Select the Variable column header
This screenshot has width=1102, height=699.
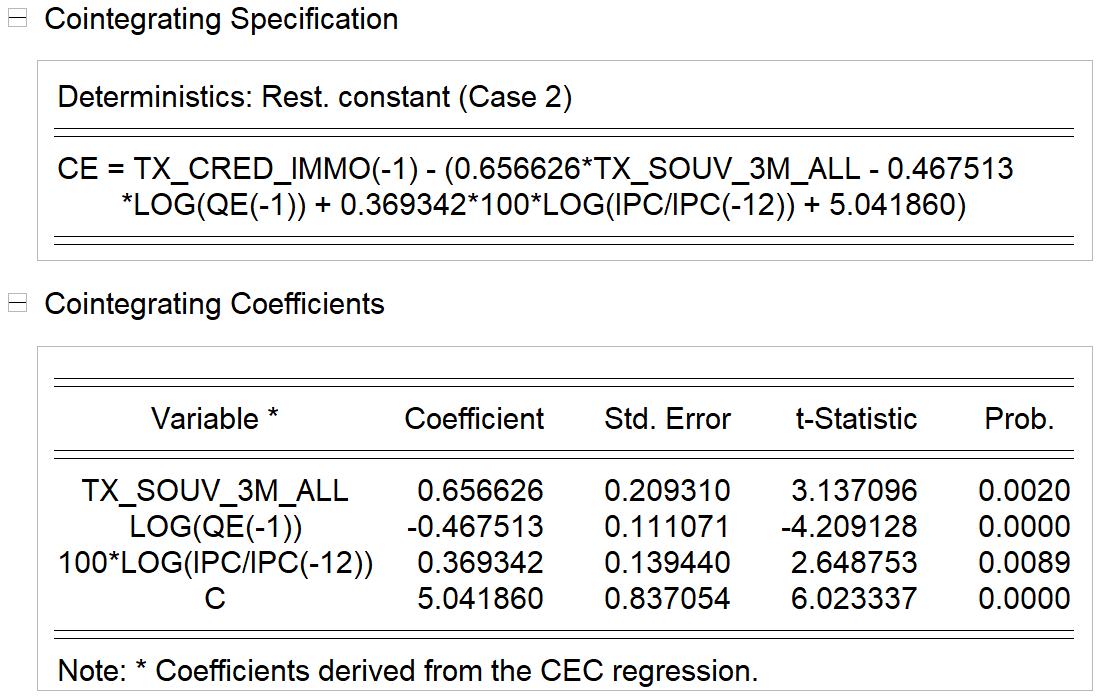click(x=214, y=419)
